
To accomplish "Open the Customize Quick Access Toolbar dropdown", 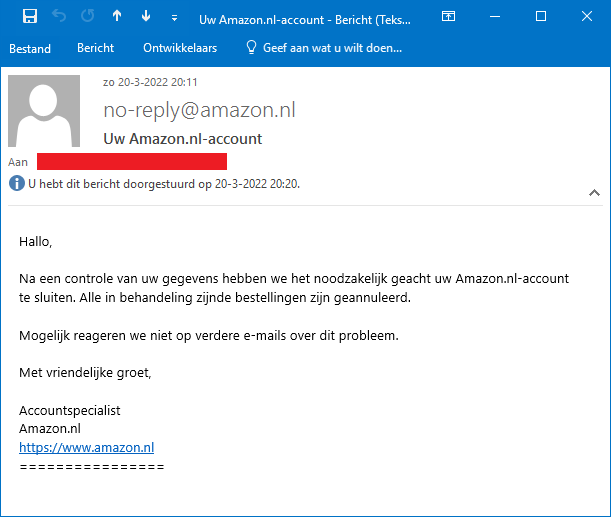I will (175, 18).
